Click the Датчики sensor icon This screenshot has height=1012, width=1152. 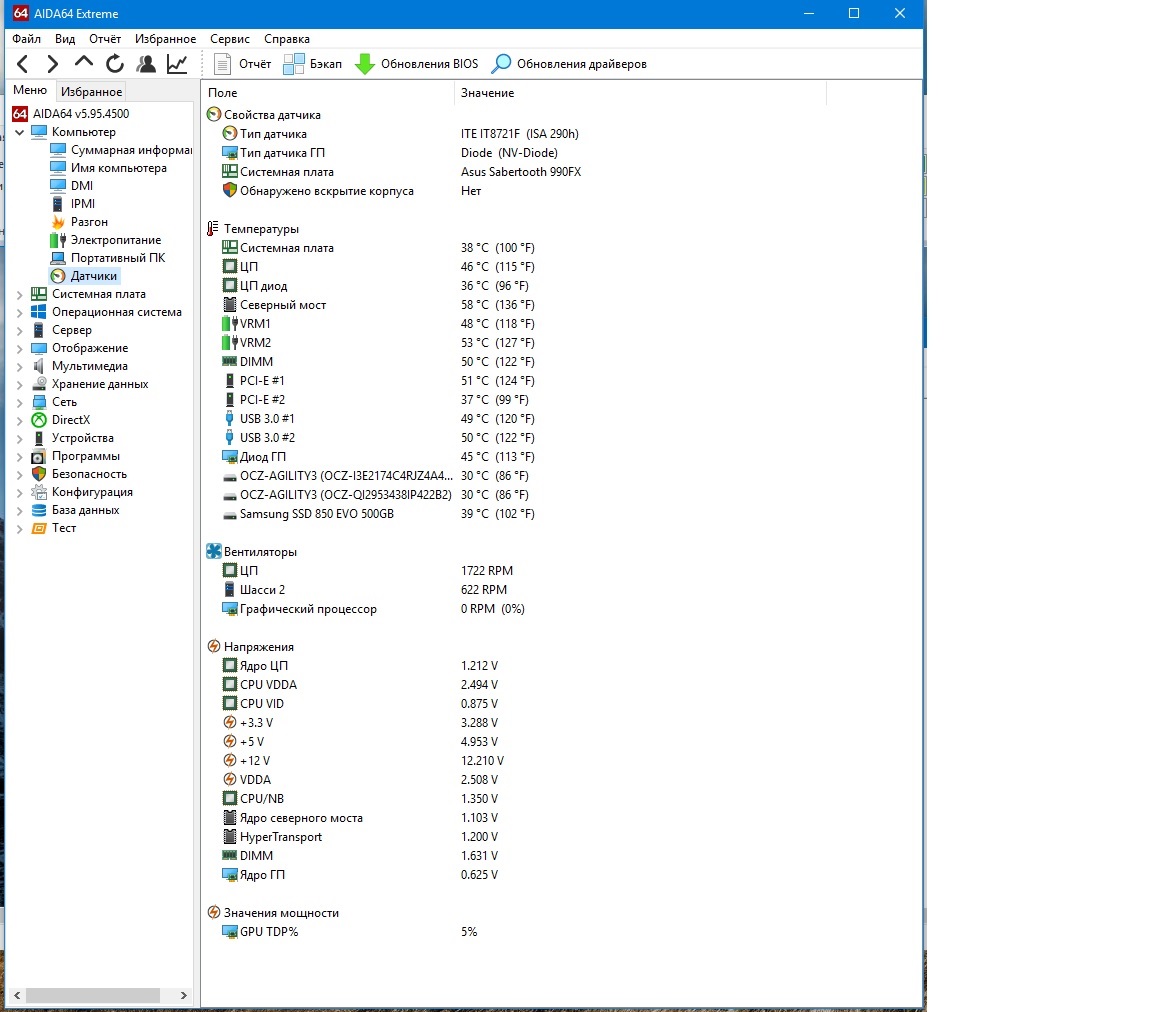[58, 276]
